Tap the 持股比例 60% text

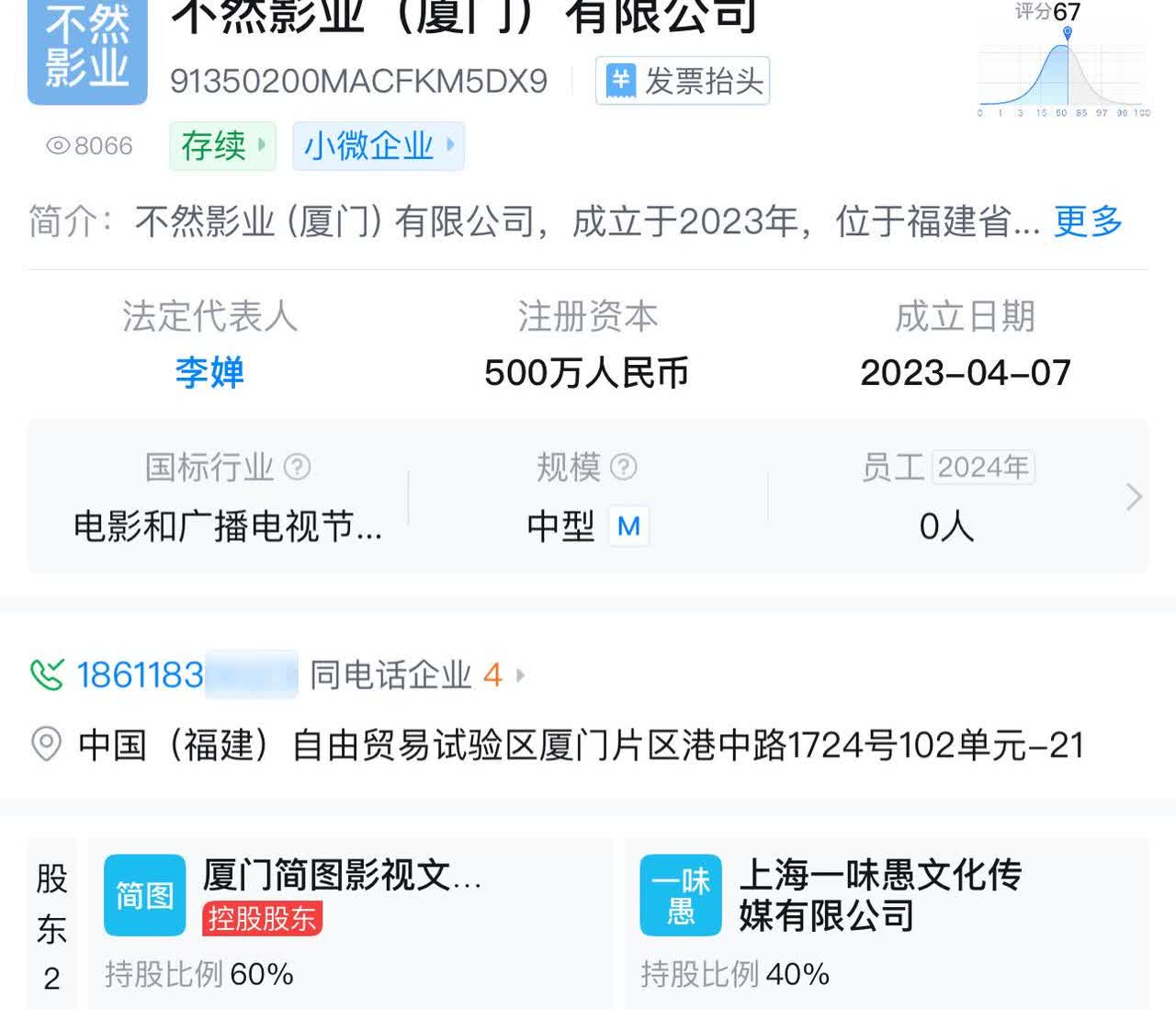[x=199, y=974]
